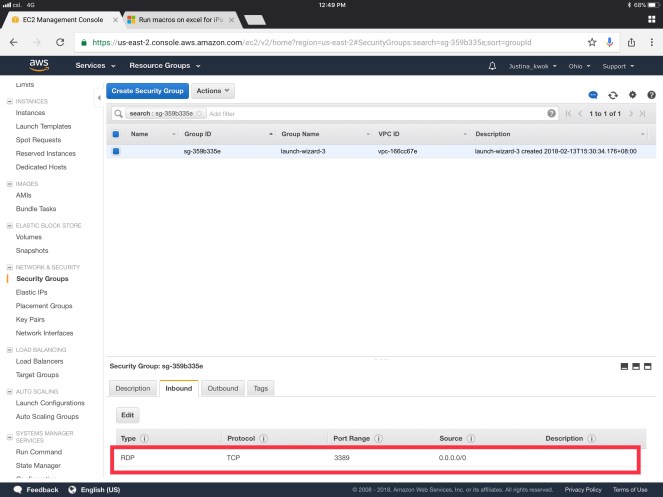Viewport: 663px width, 497px height.
Task: Collapse the Network & Security section
Action: click(x=9, y=267)
